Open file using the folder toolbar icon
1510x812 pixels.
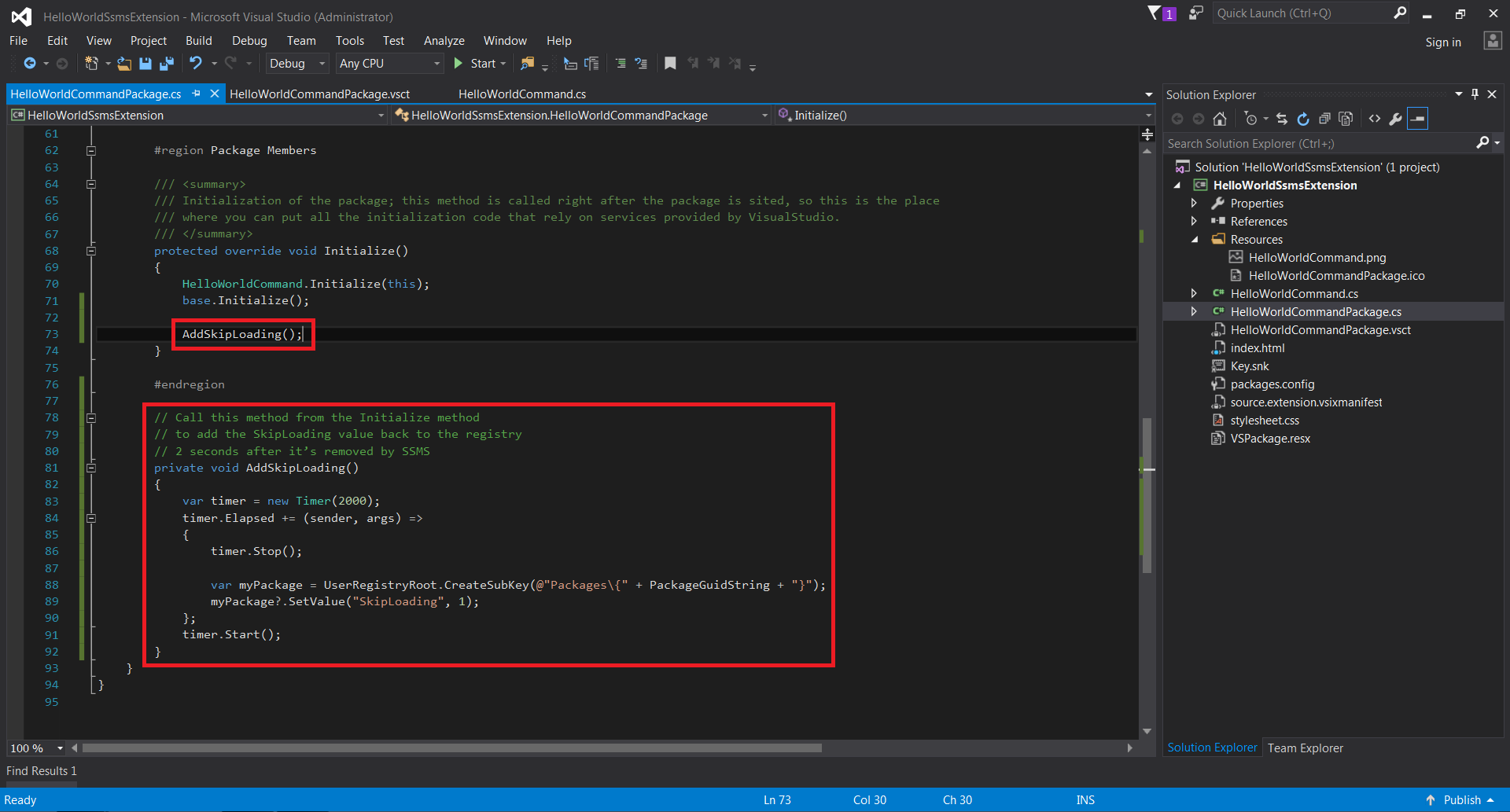[124, 64]
